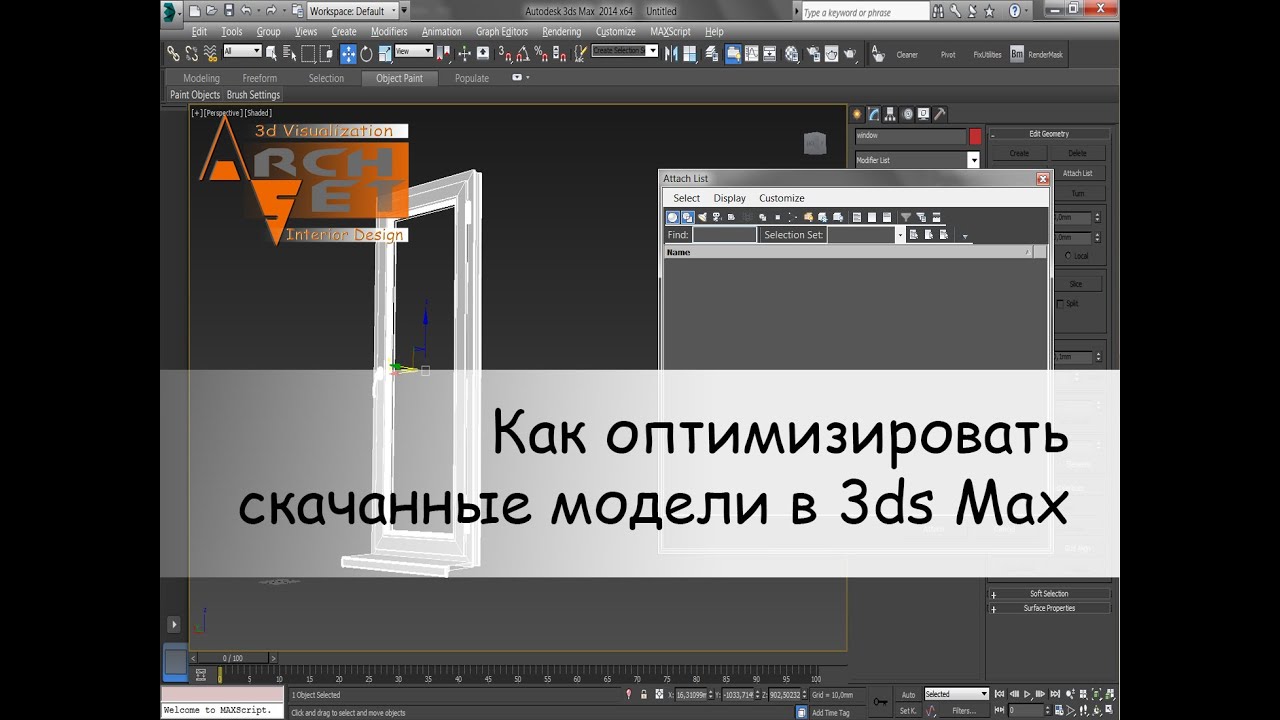The image size is (1280, 720).
Task: Click the time slider 0 / 100 handle
Action: point(232,658)
